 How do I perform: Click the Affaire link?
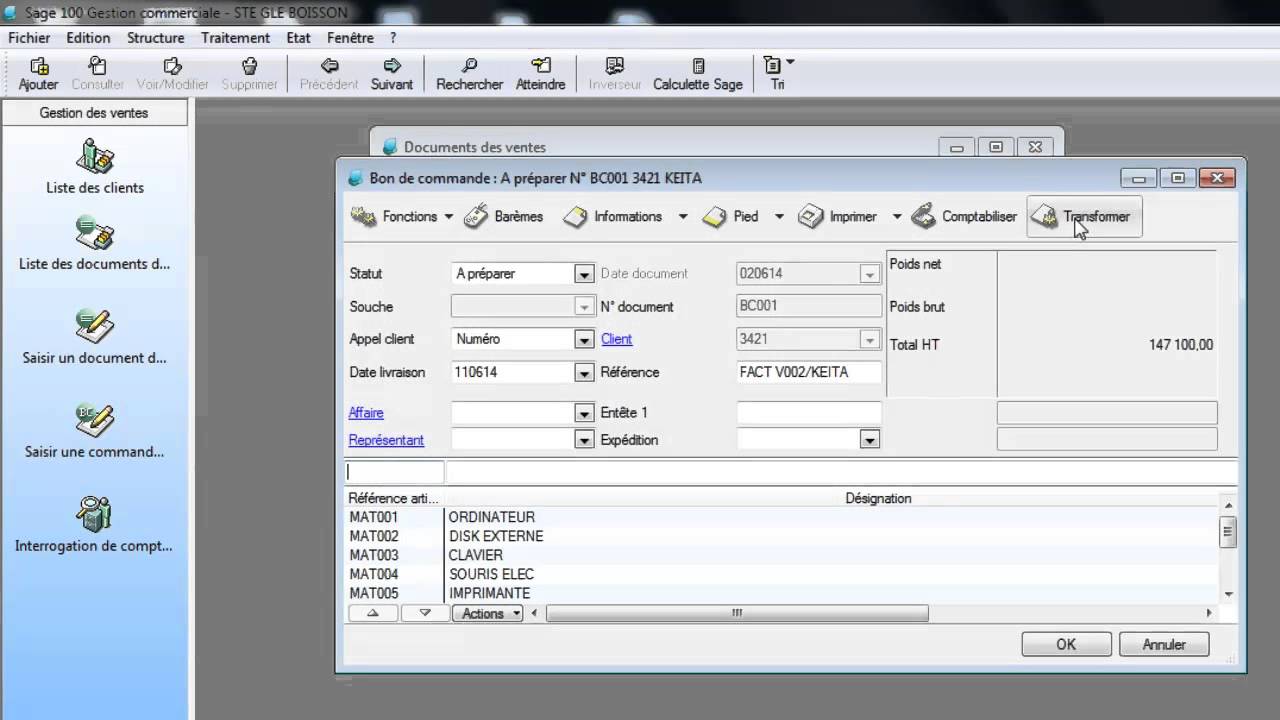click(x=366, y=413)
